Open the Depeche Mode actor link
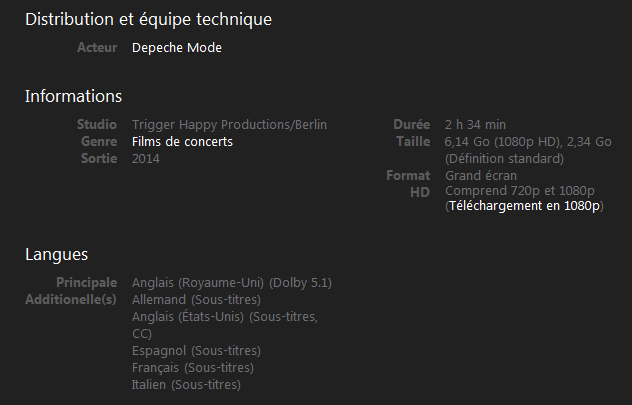 coord(176,48)
